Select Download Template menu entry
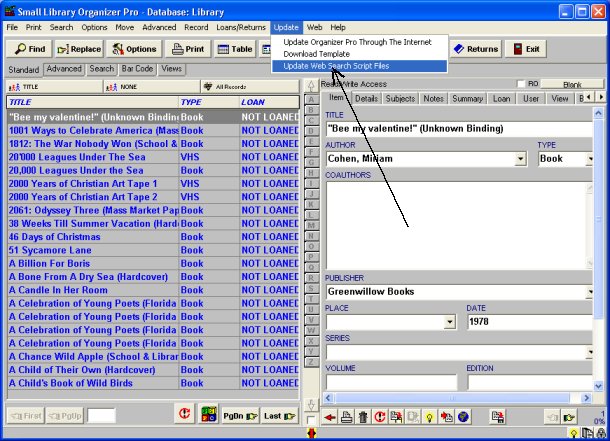The height and width of the screenshot is (441, 610). pyautogui.click(x=316, y=54)
